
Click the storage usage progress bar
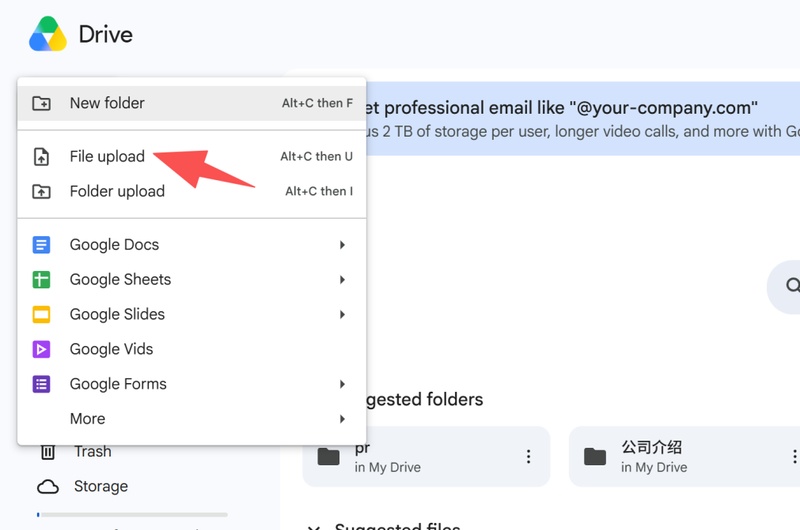[x=132, y=515]
